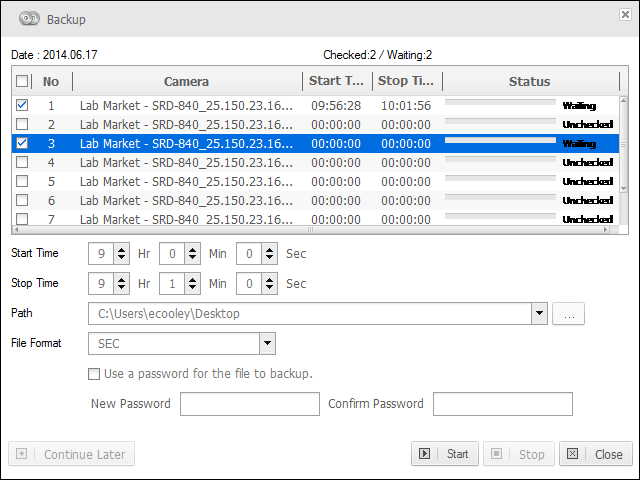Uncheck the checkbox for camera row 1

pyautogui.click(x=22, y=105)
